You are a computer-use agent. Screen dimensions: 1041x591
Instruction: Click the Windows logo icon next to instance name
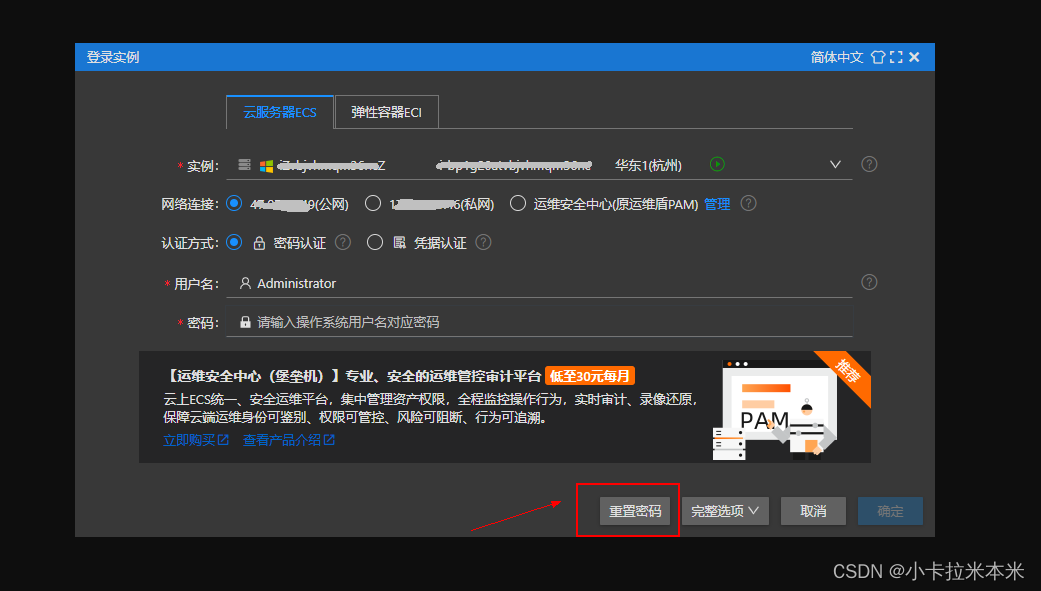point(266,163)
